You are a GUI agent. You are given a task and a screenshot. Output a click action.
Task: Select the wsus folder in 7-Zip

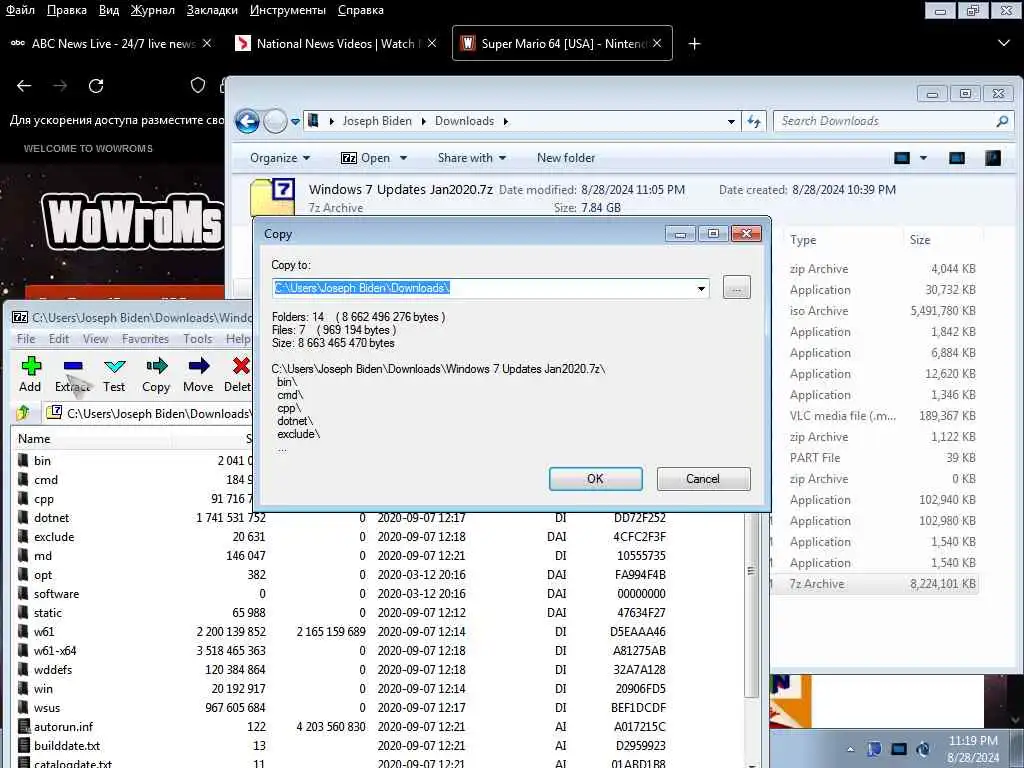point(47,708)
